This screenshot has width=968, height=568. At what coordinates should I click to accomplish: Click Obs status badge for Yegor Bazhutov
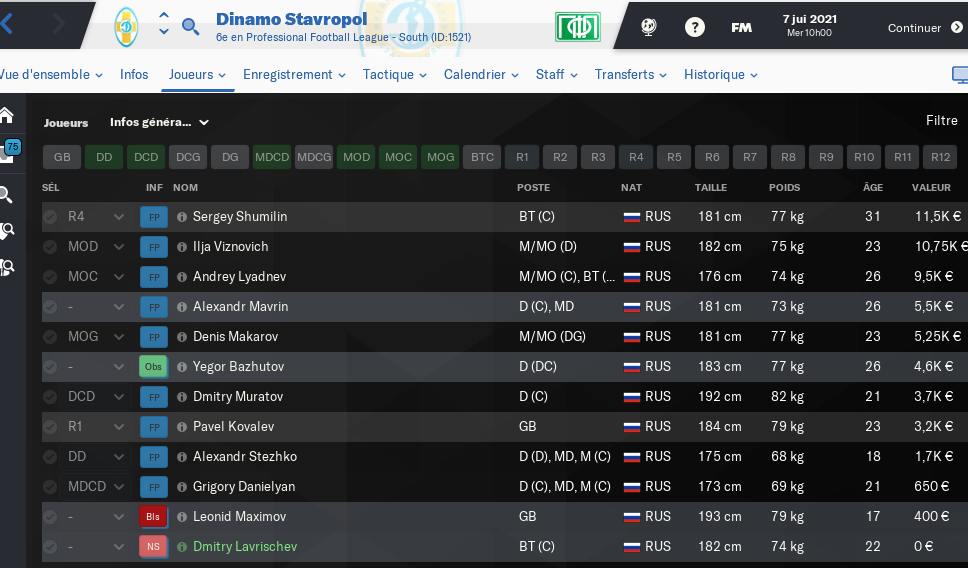click(154, 367)
